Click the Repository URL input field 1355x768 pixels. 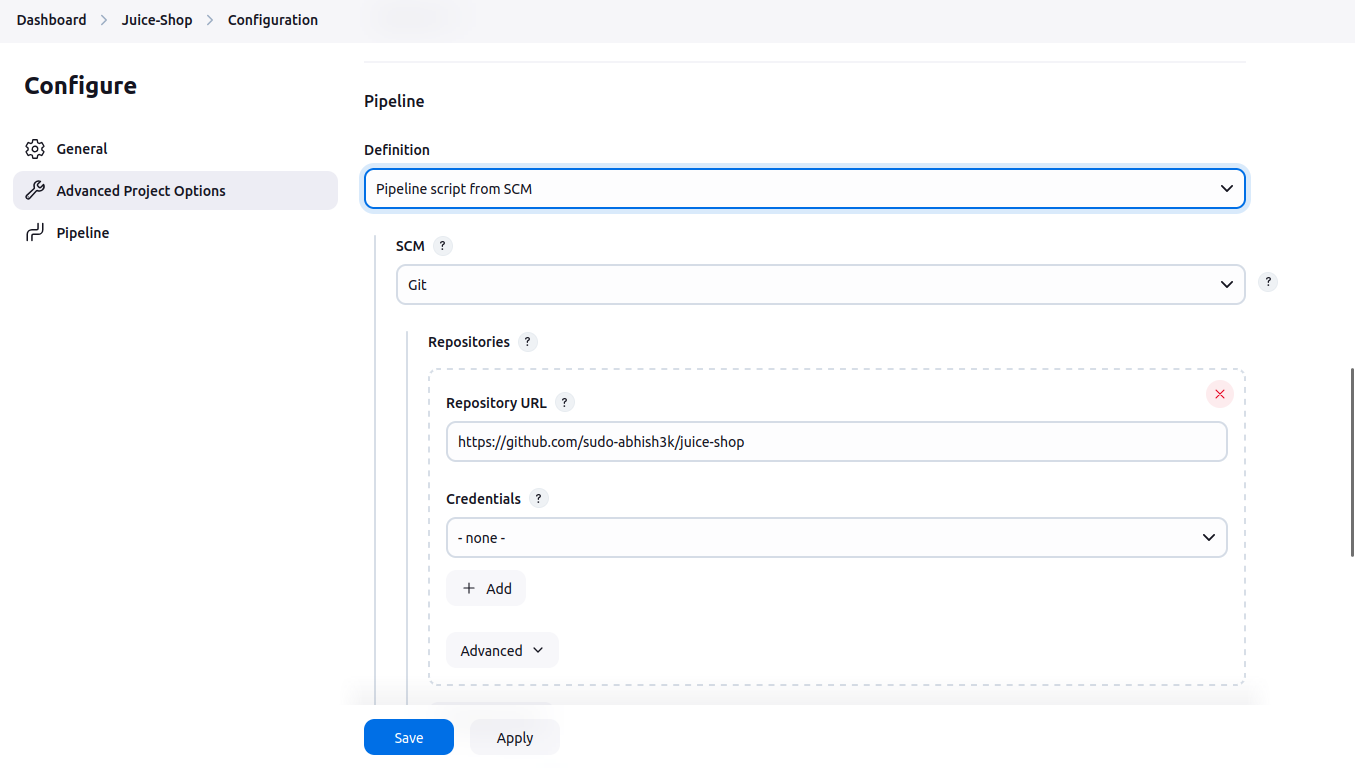(x=837, y=442)
